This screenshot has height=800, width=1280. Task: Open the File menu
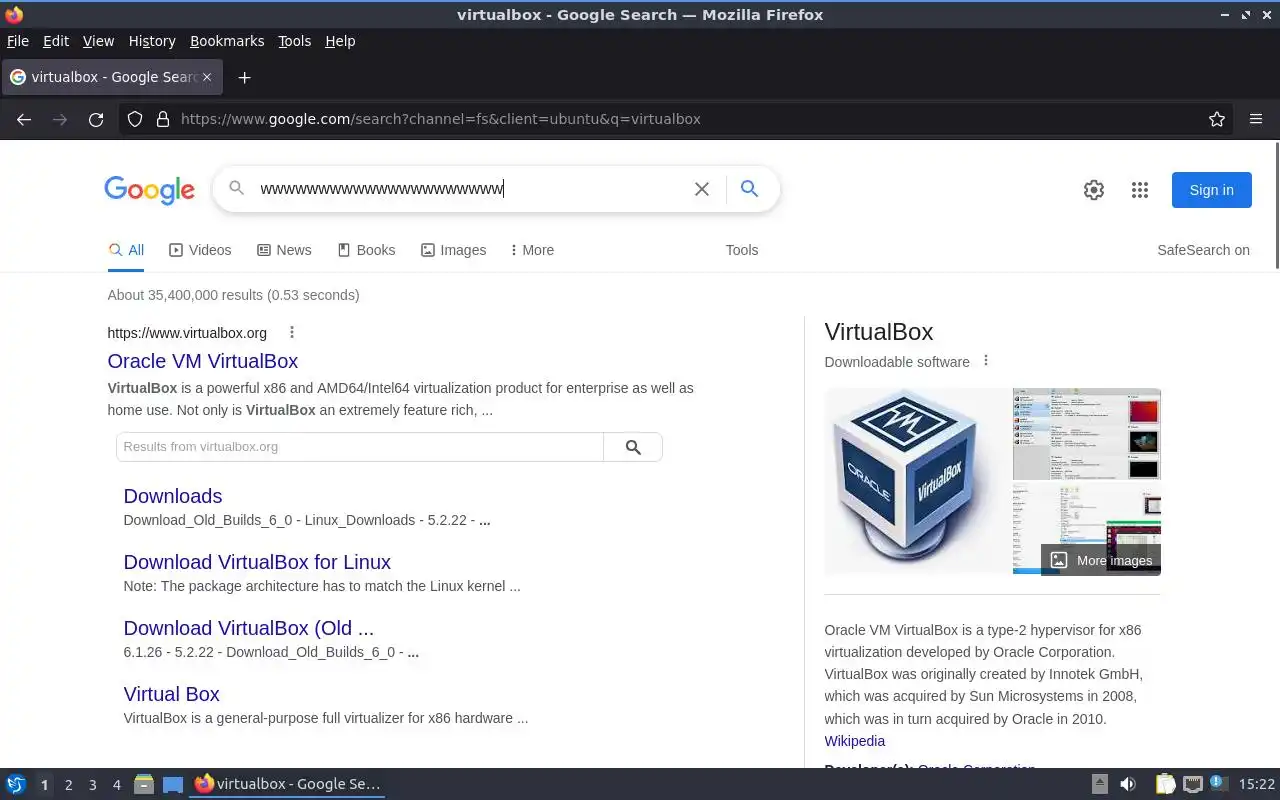coord(18,41)
